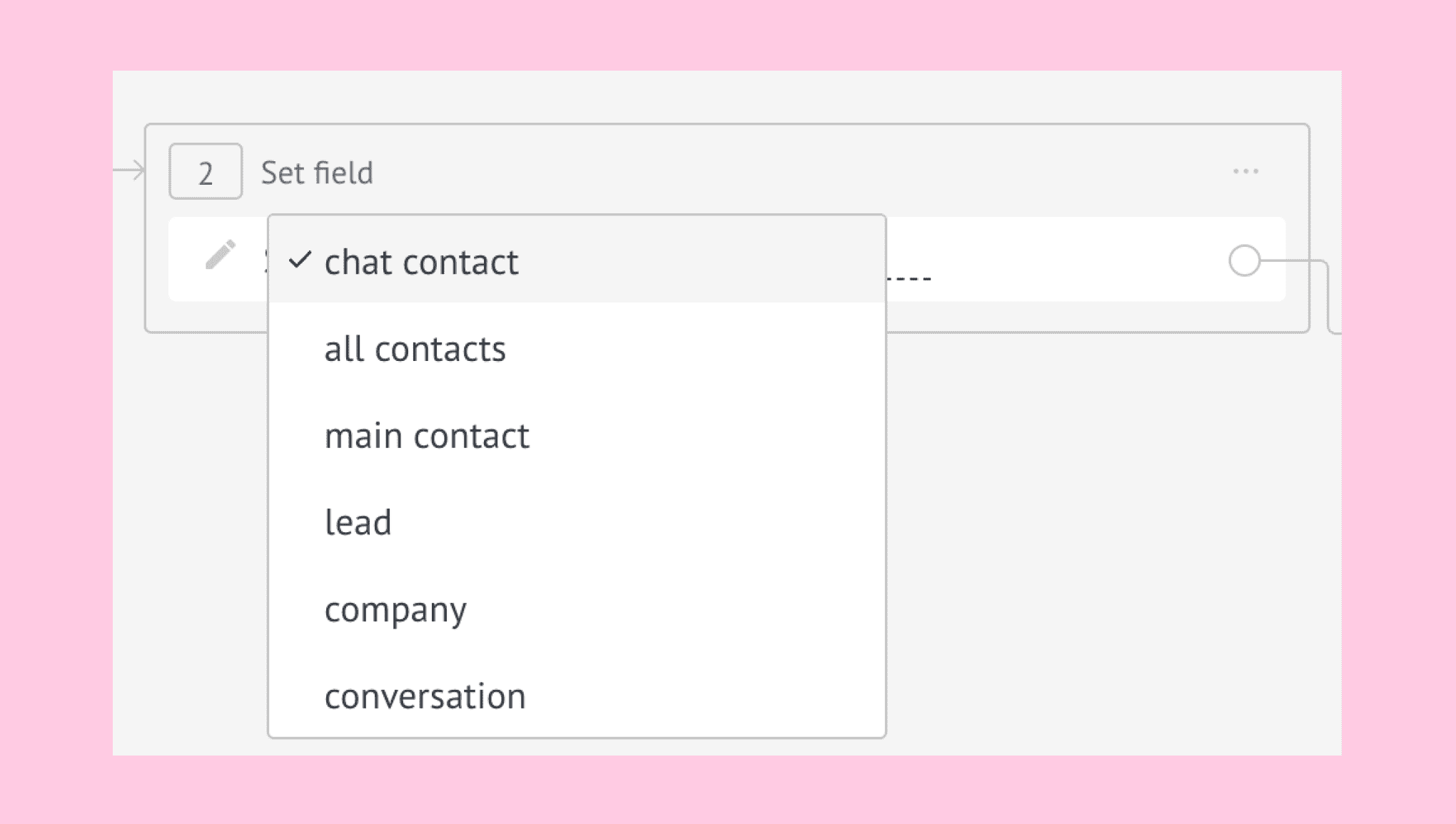This screenshot has width=1456, height=824.
Task: Click the Set field step card header
Action: pyautogui.click(x=727, y=171)
